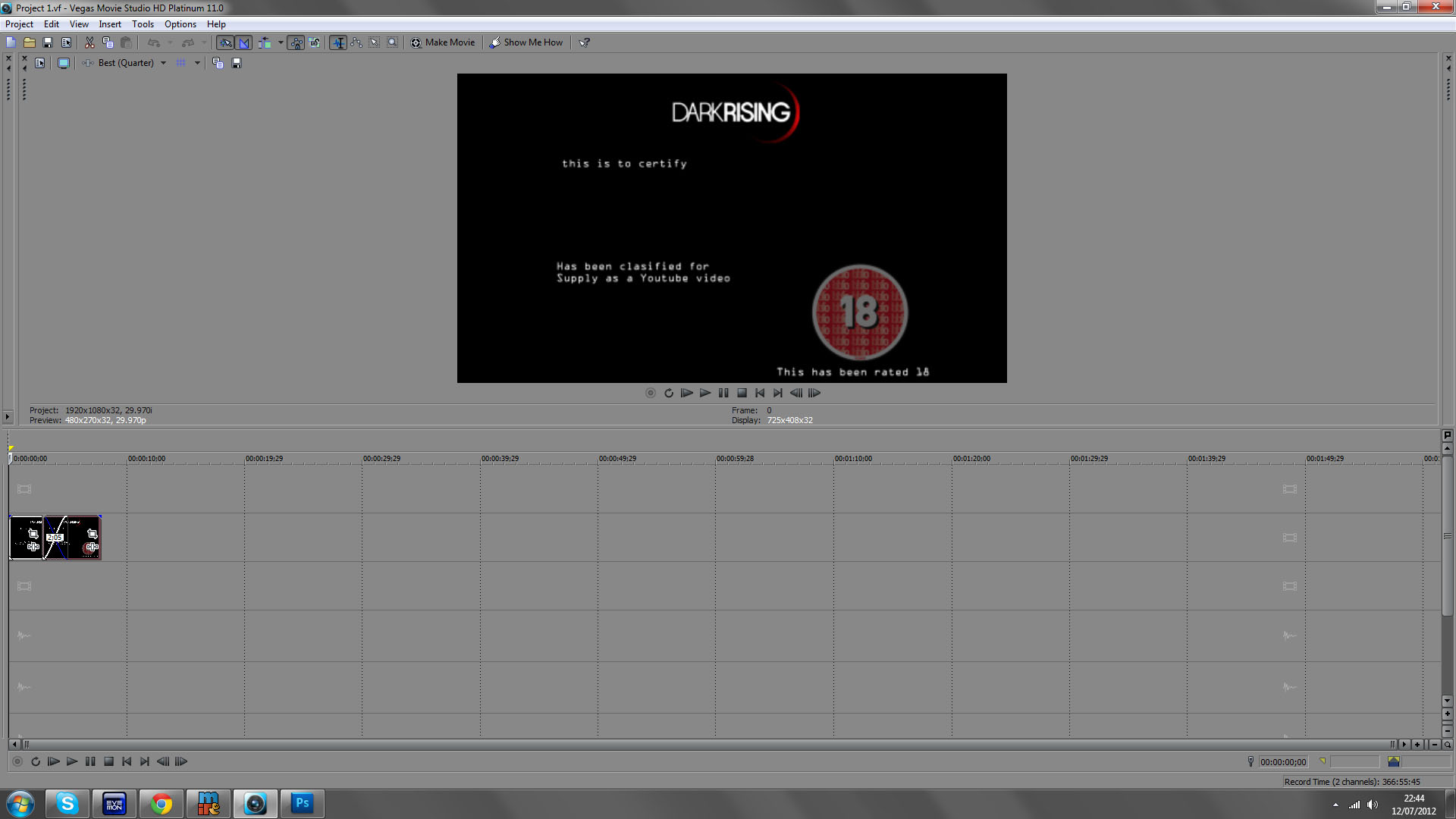Toggle Enable Snapping in the toolbar
The height and width of the screenshot is (819, 1456).
click(226, 42)
